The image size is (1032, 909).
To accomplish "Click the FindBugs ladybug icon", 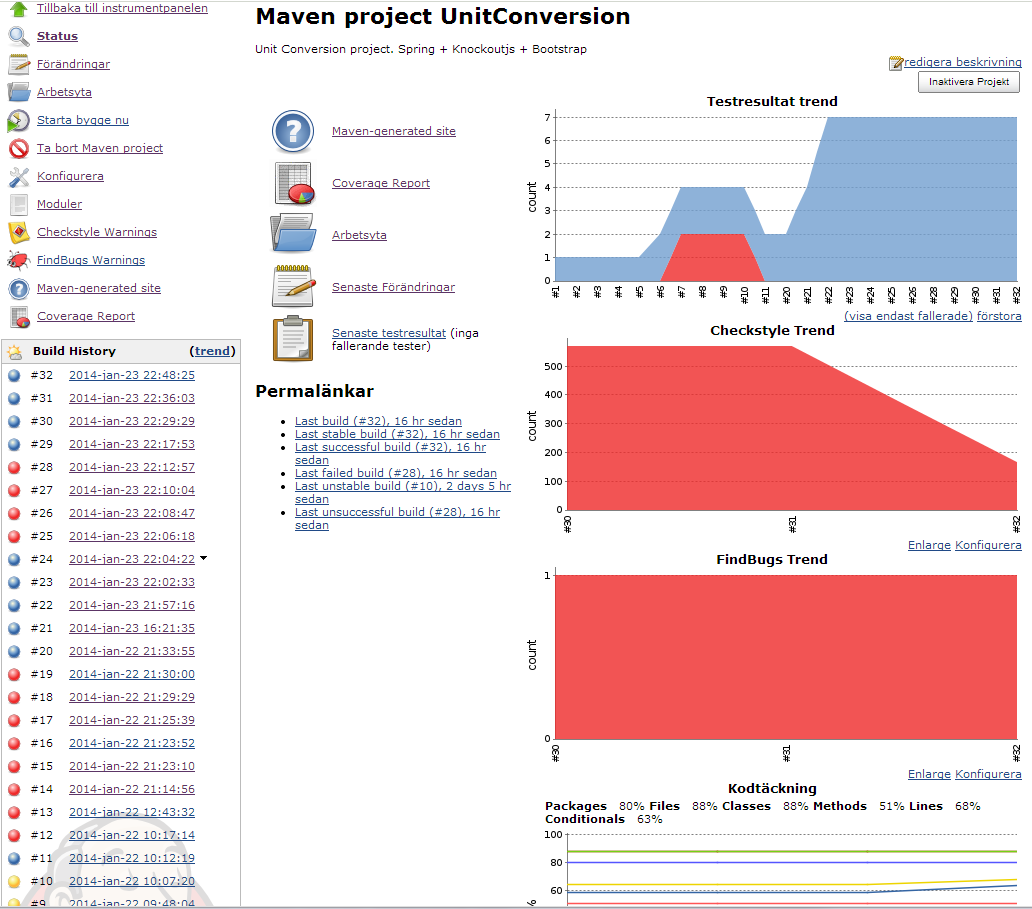I will pos(18,261).
